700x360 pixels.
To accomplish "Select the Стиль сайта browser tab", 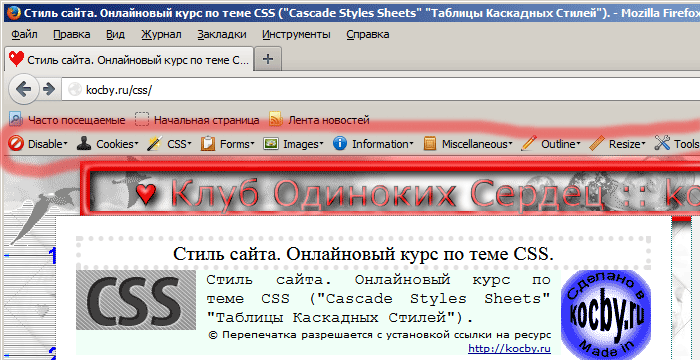I will [129, 59].
